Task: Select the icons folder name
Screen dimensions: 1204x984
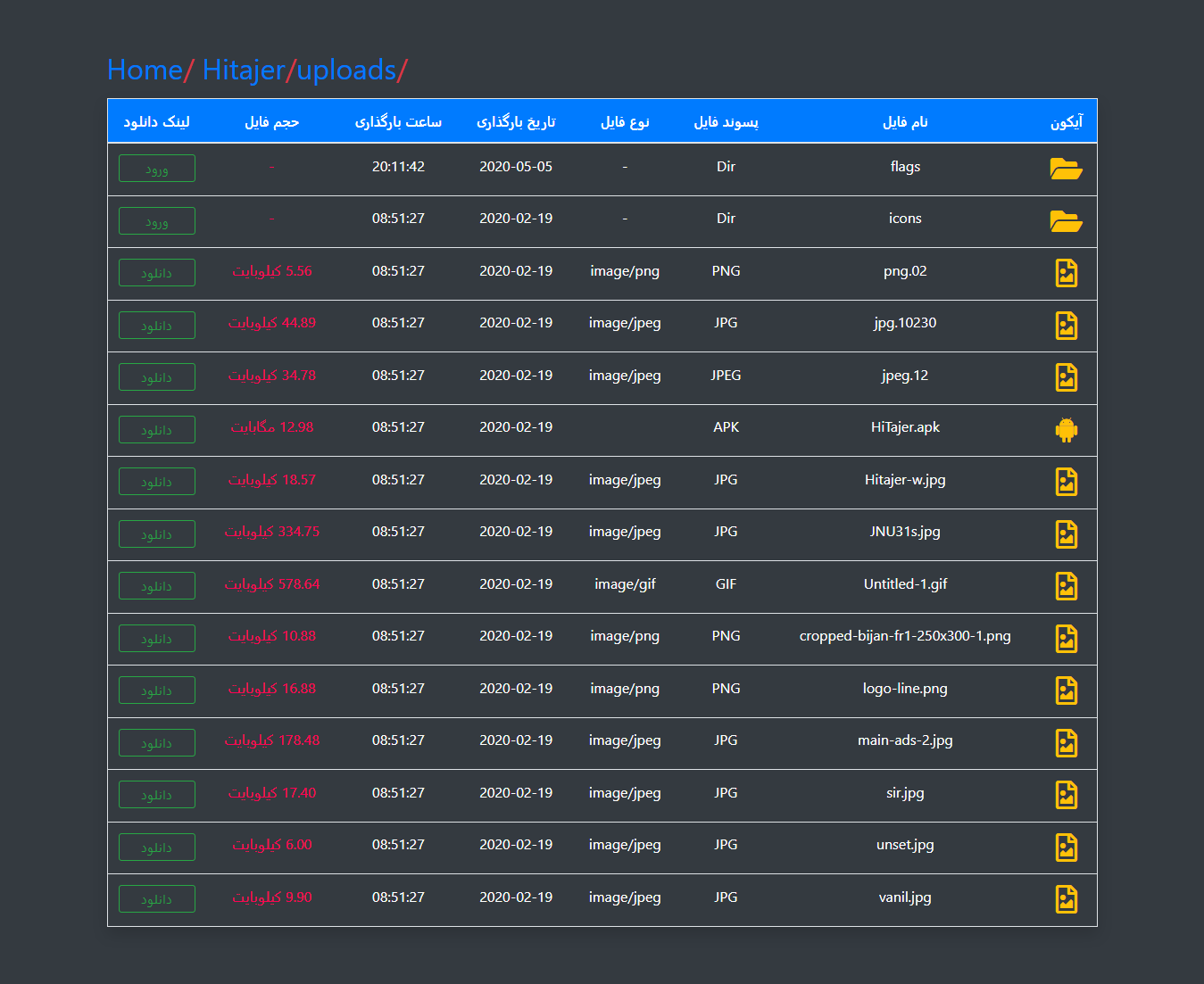Action: coord(905,219)
